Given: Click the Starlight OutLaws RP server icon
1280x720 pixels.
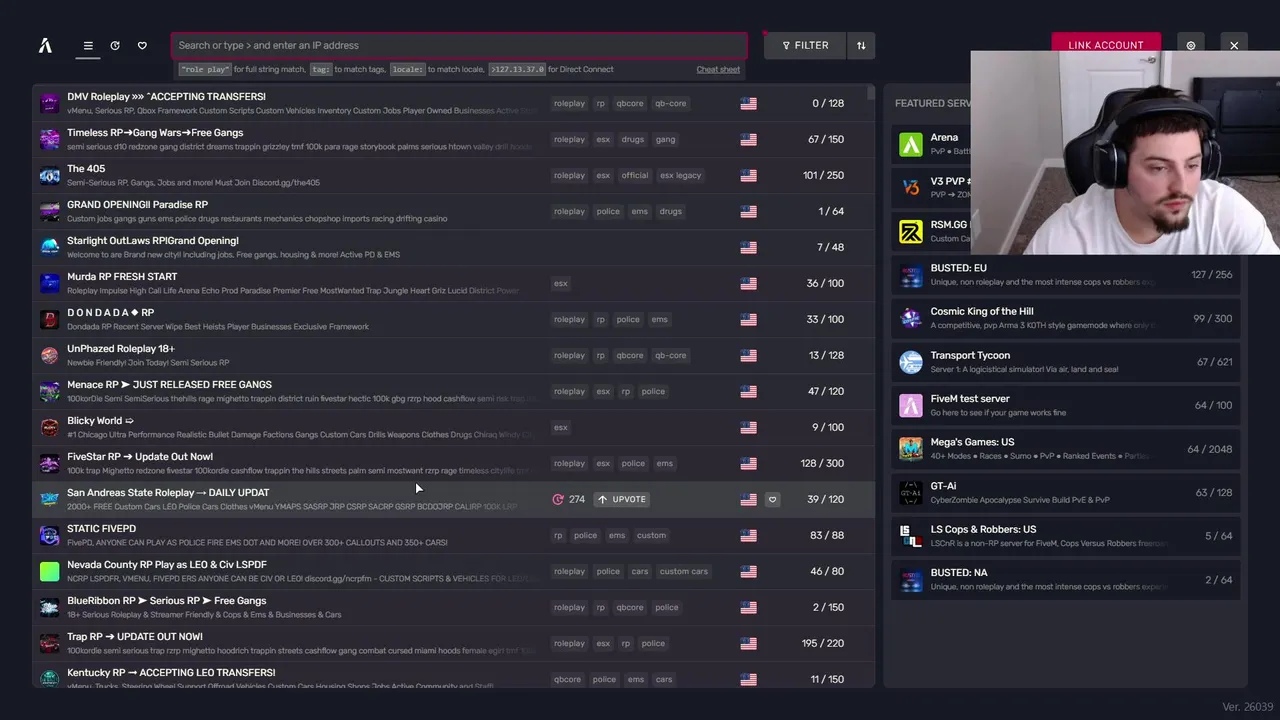Looking at the screenshot, I should coord(49,247).
